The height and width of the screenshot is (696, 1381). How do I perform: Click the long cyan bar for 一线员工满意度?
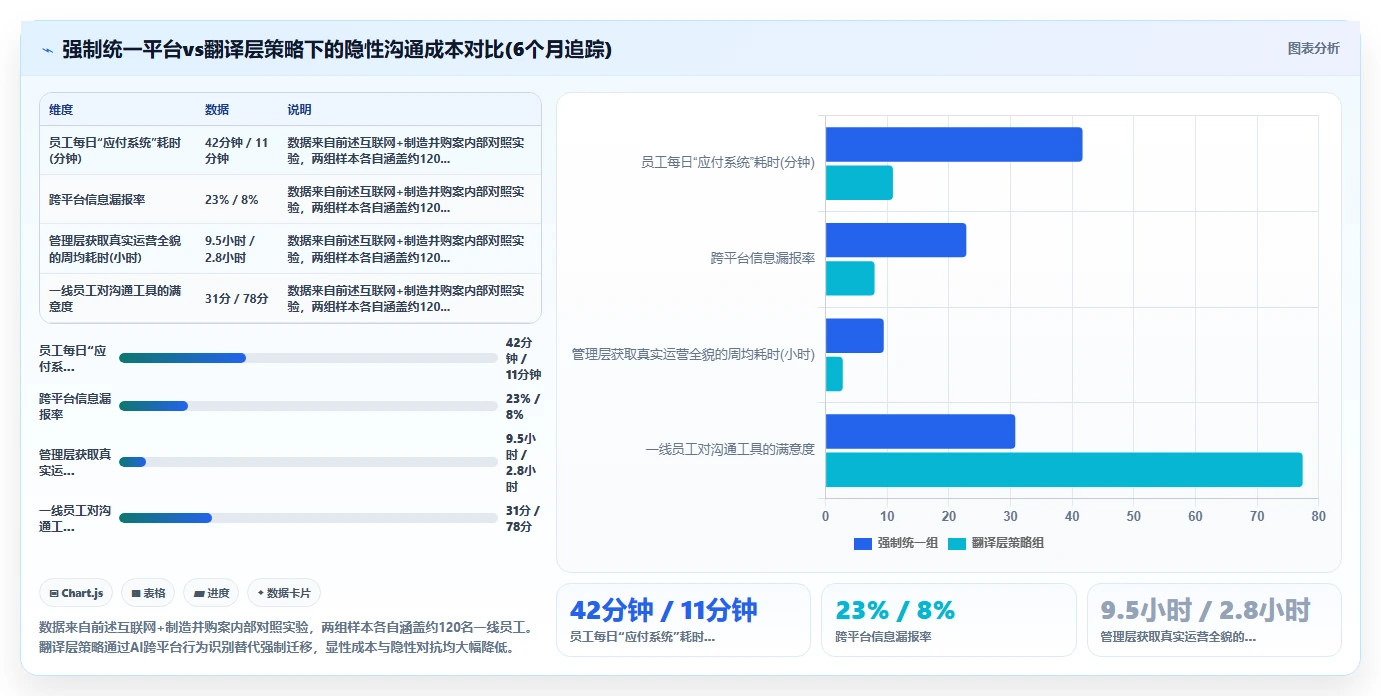click(x=1064, y=470)
